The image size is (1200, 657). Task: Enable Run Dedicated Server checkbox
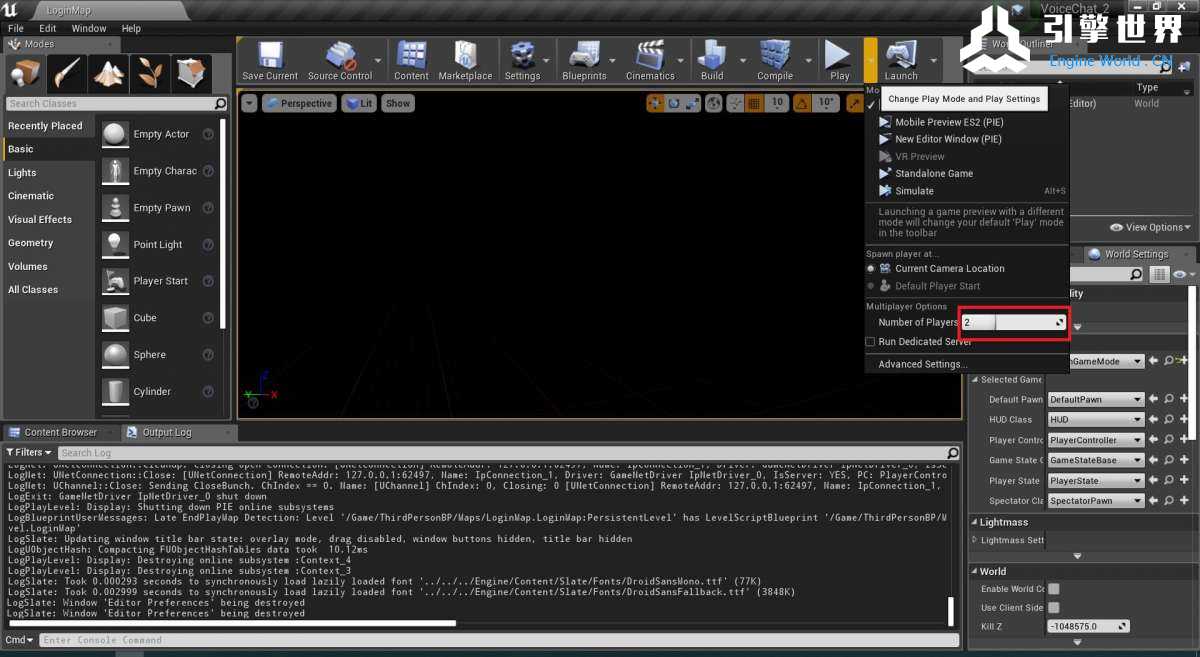coord(870,342)
